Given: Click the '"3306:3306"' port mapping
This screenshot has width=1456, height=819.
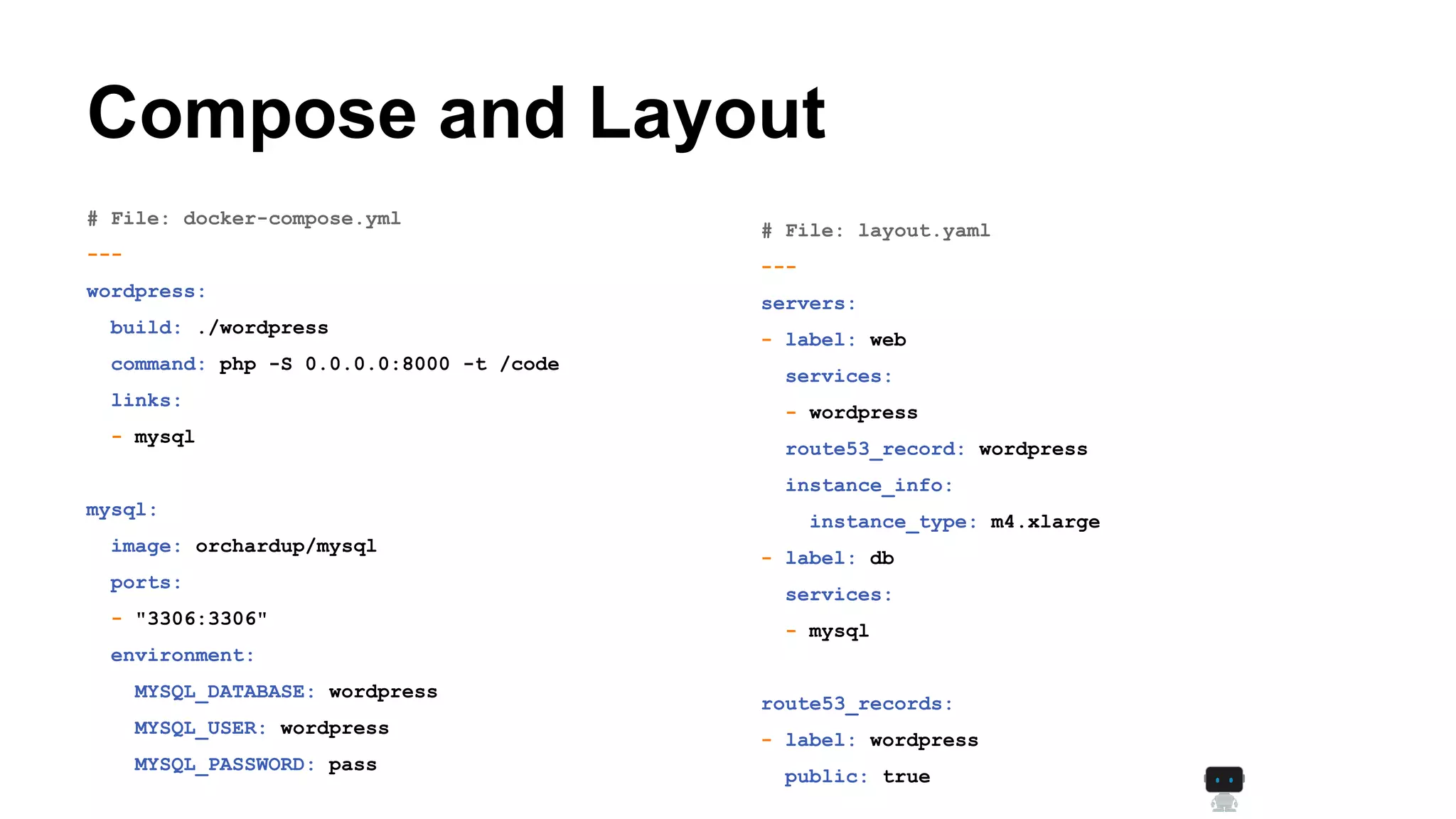Looking at the screenshot, I should coord(201,619).
